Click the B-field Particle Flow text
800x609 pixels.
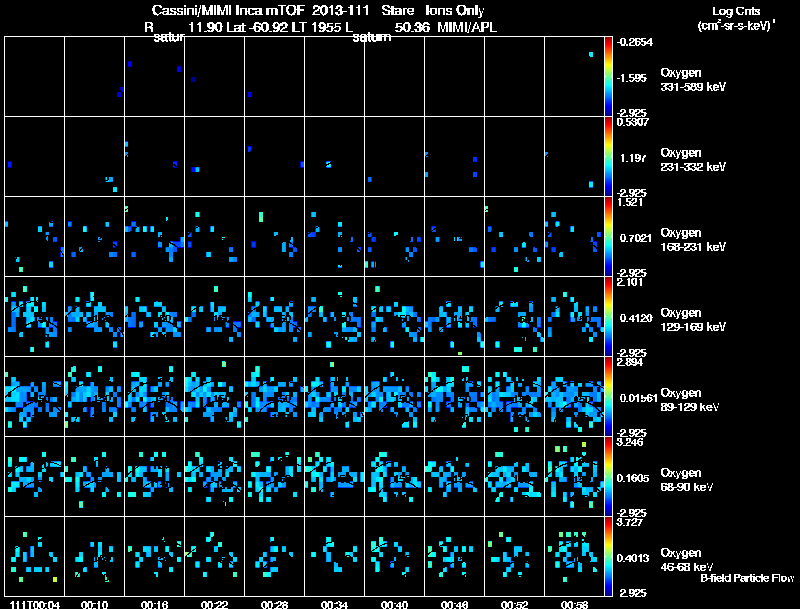747,578
